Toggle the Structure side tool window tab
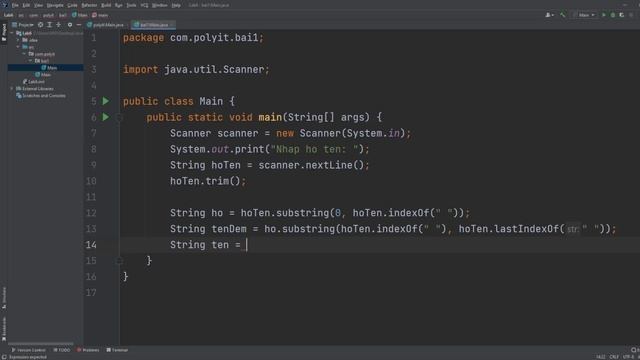This screenshot has height=360, width=640. [4, 298]
